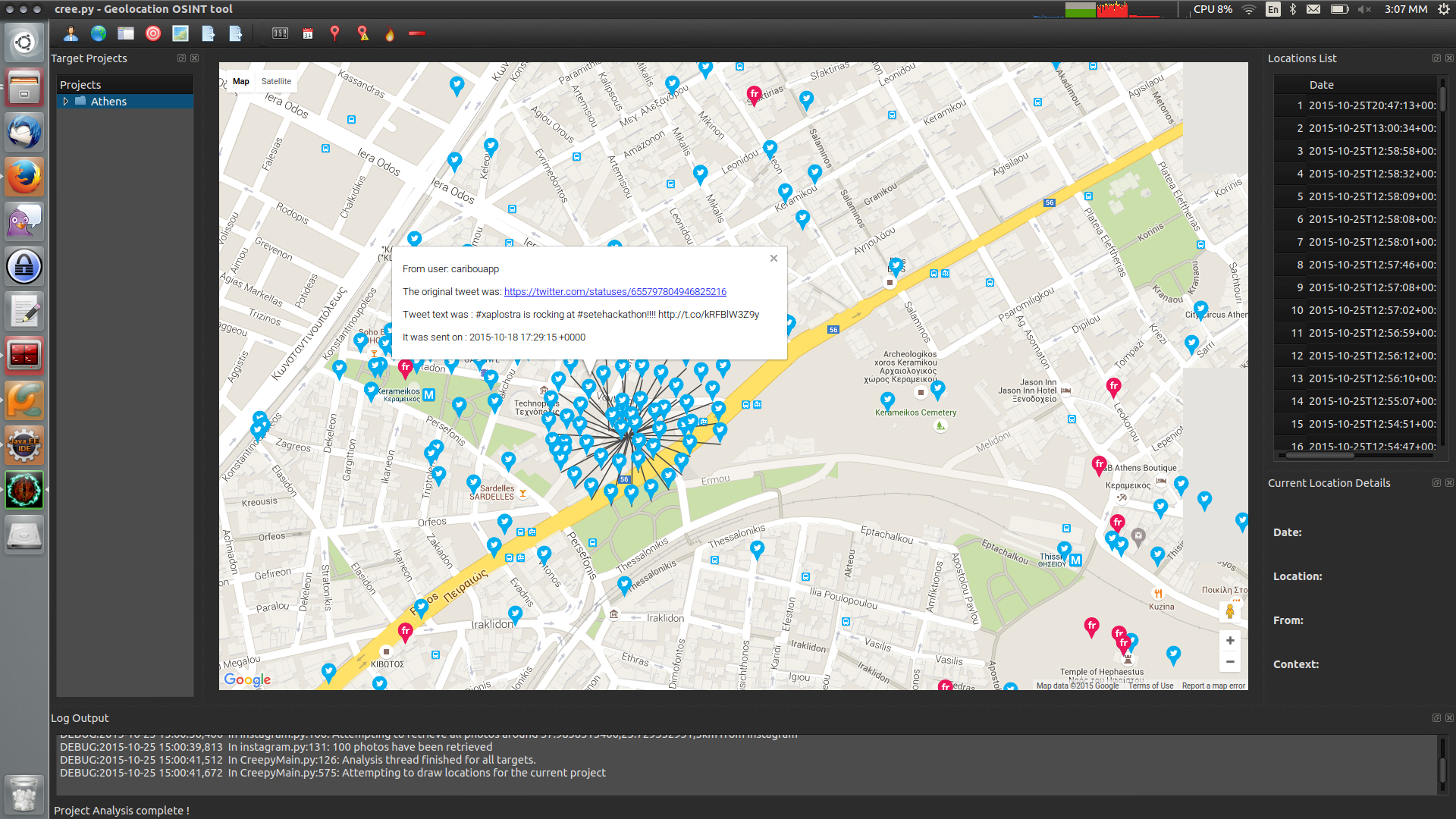Open the original tweet link
This screenshot has width=1456, height=819.
click(614, 291)
